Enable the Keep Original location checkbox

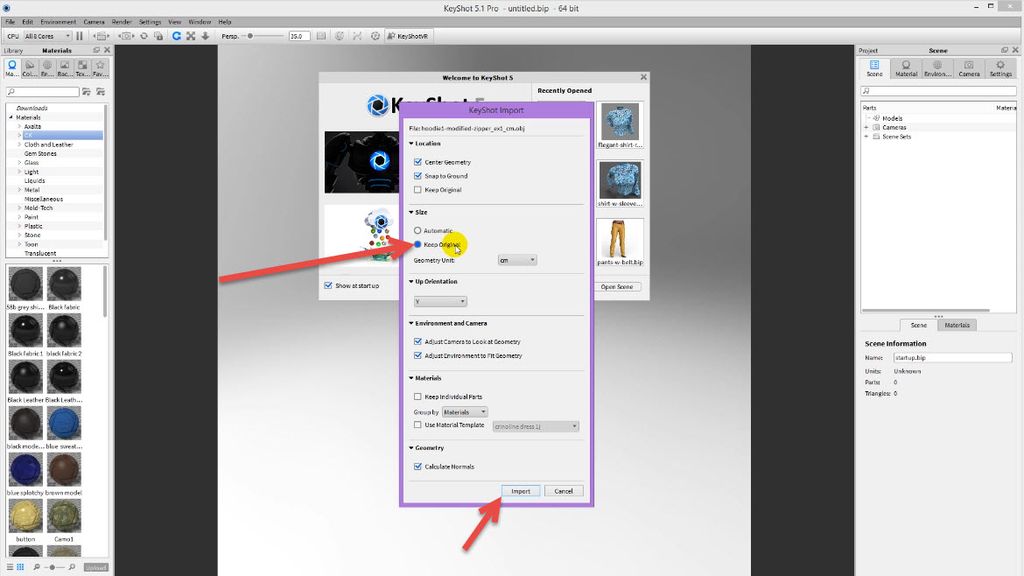pyautogui.click(x=418, y=189)
